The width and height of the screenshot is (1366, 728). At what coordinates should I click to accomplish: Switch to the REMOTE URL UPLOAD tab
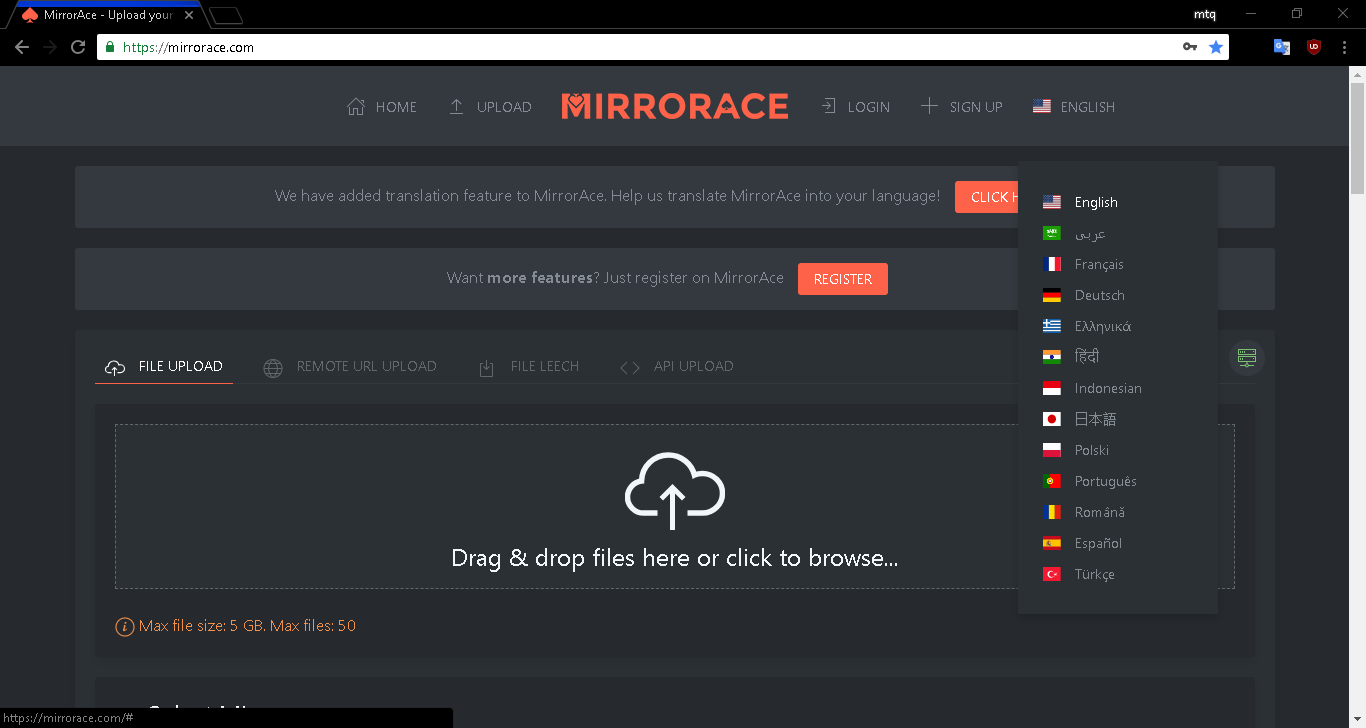pyautogui.click(x=350, y=367)
